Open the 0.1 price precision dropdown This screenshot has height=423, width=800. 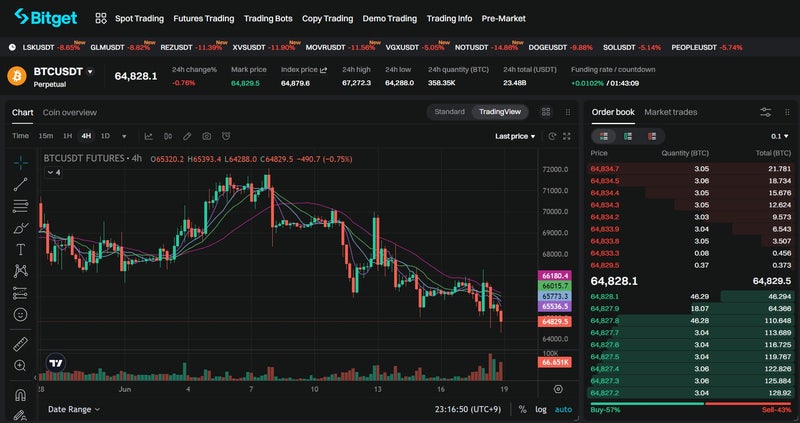(780, 136)
